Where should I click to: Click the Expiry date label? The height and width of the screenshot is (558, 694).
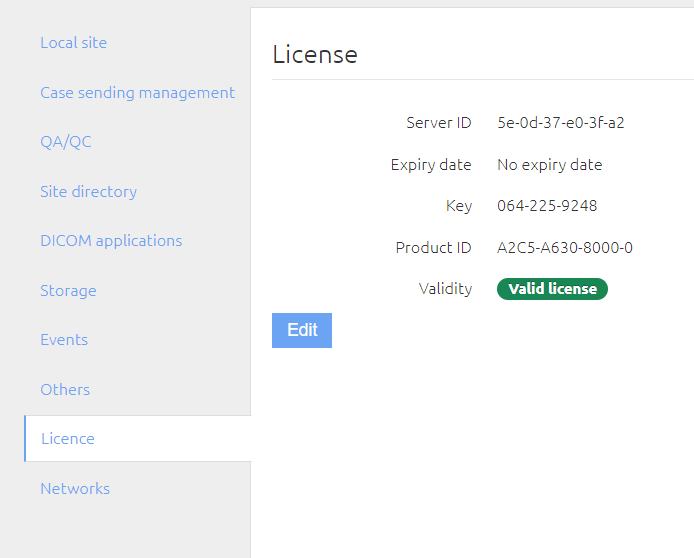point(431,165)
